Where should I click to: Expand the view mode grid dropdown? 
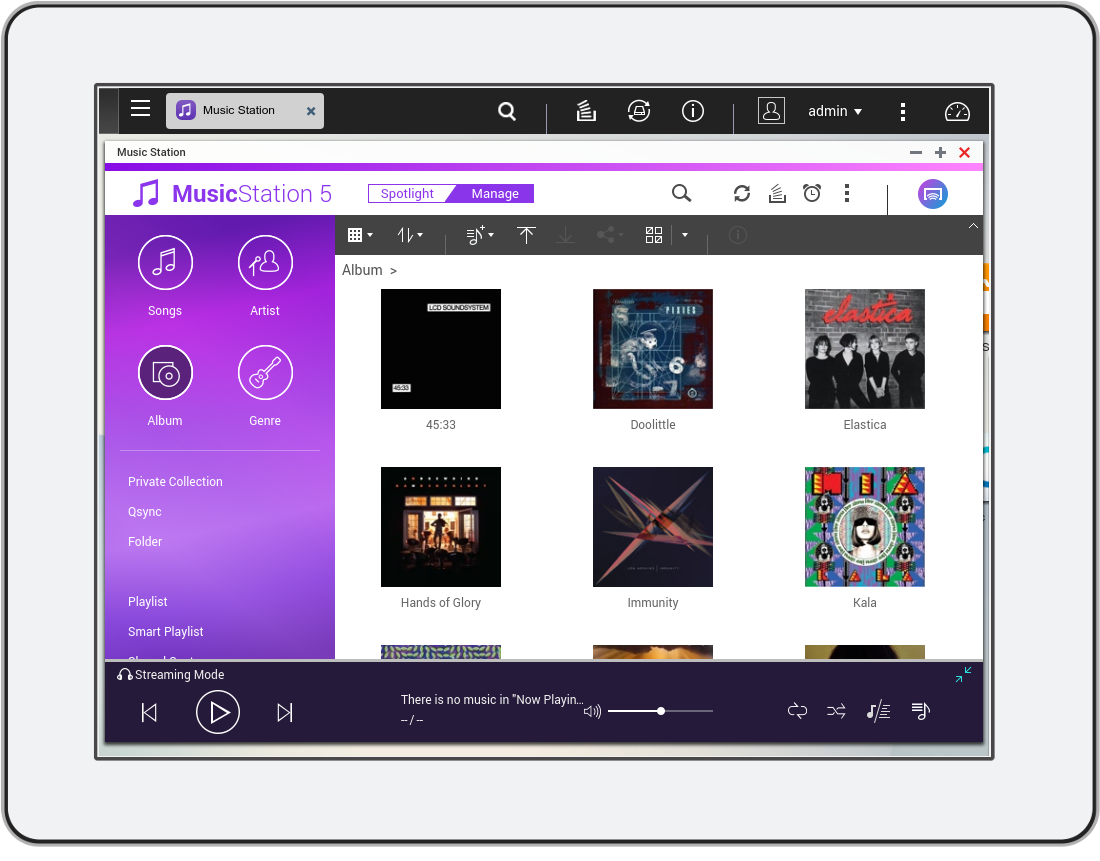coord(359,235)
